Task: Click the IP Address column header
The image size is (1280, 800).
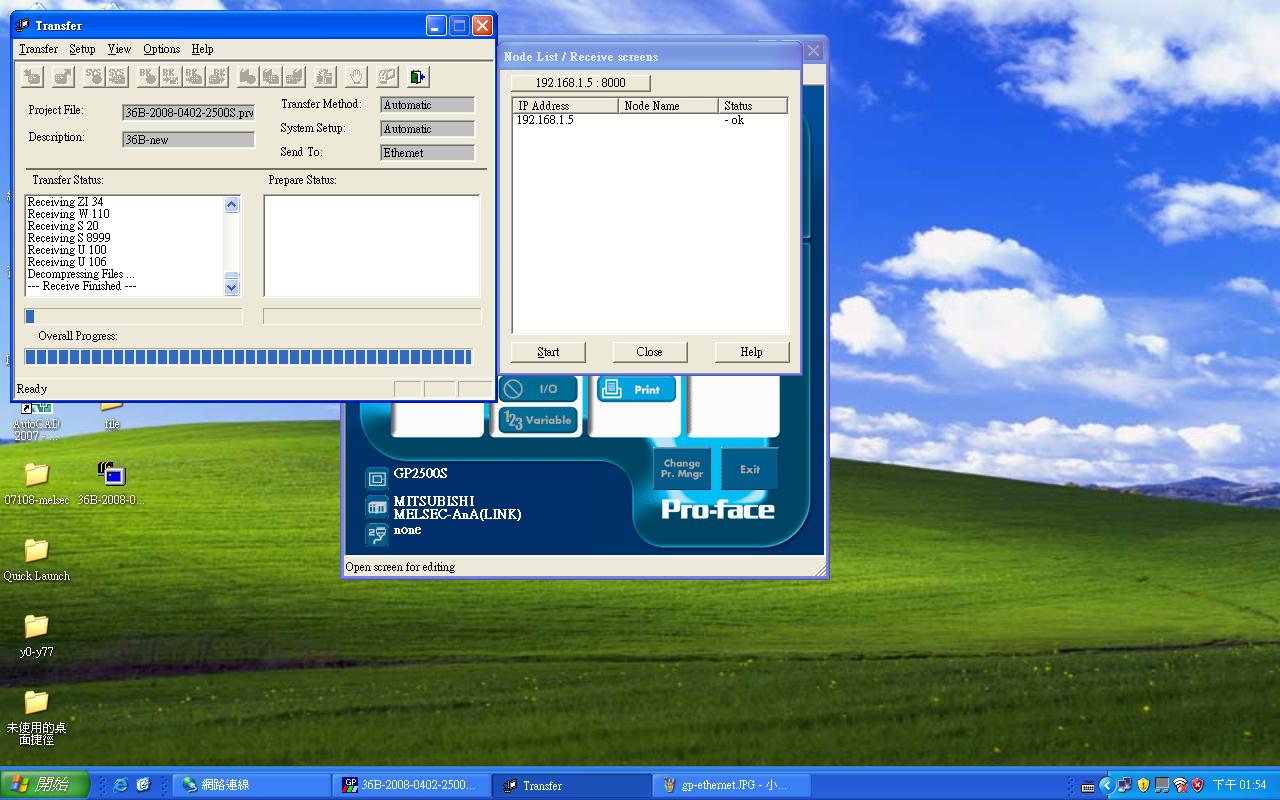Action: [564, 105]
